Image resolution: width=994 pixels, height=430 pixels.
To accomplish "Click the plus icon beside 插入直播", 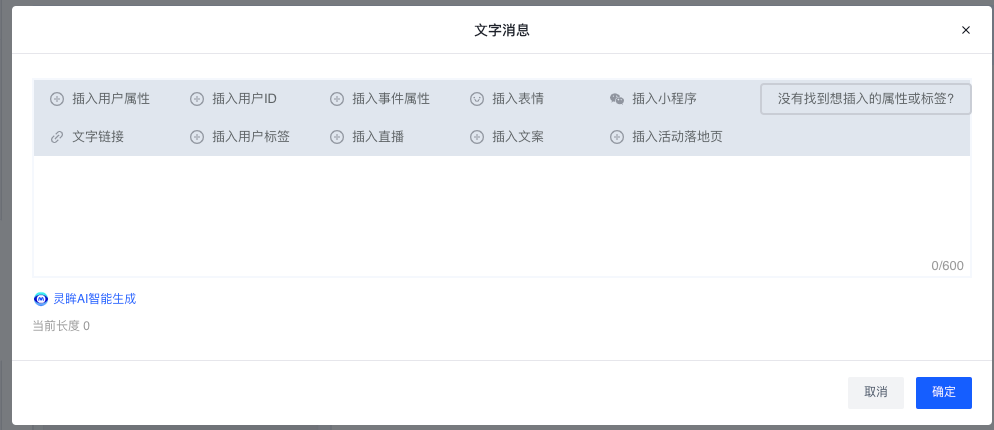I will (337, 137).
